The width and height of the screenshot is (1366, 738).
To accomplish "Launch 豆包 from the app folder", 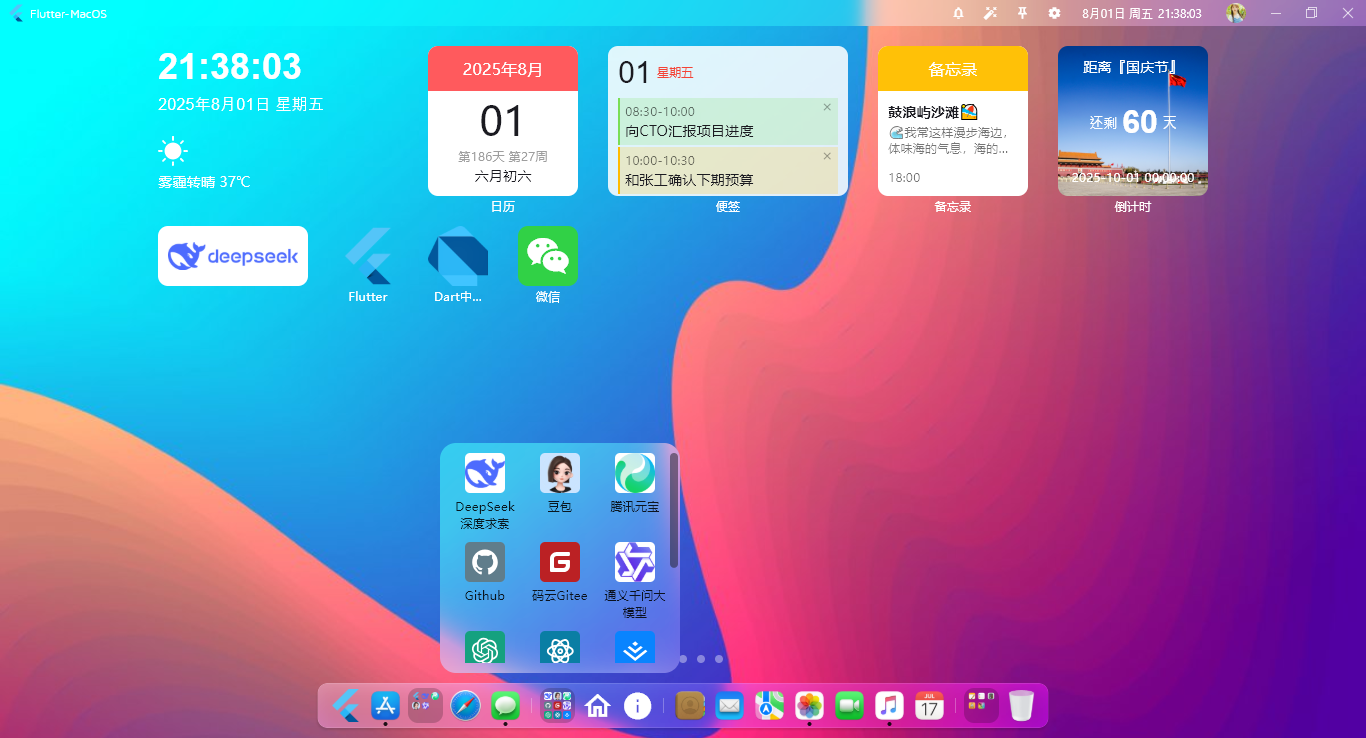I will [x=559, y=472].
